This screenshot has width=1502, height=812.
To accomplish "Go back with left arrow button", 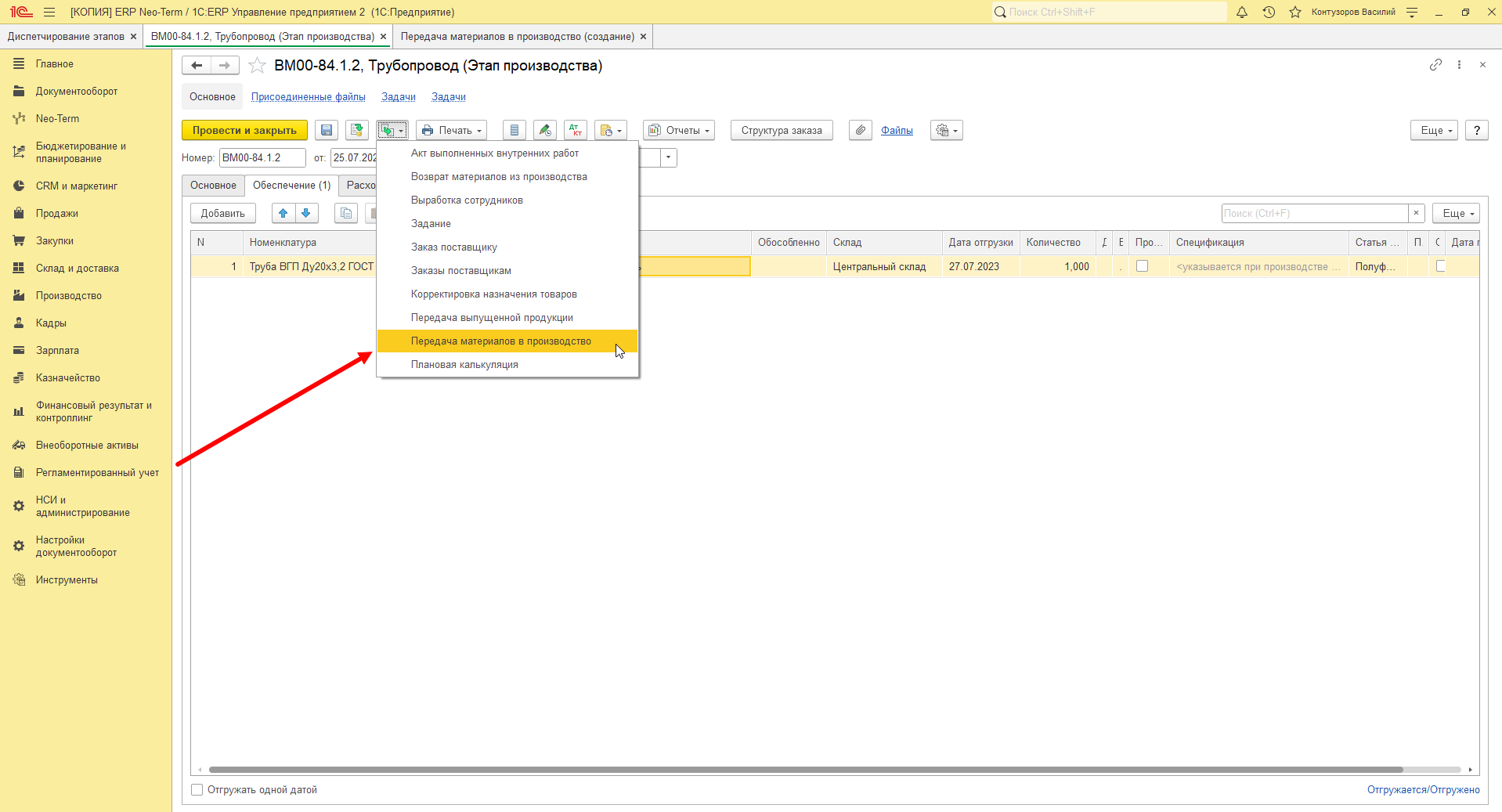I will tap(197, 66).
